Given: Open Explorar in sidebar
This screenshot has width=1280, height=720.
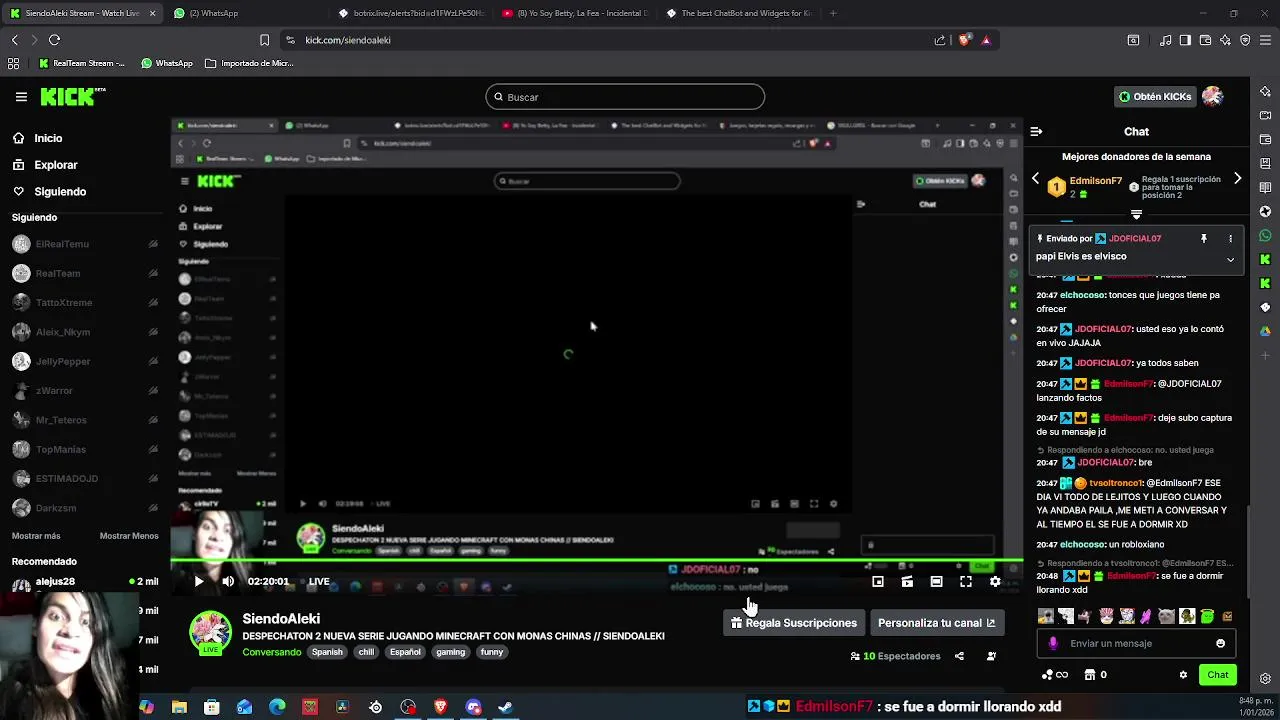Looking at the screenshot, I should click(44, 165).
